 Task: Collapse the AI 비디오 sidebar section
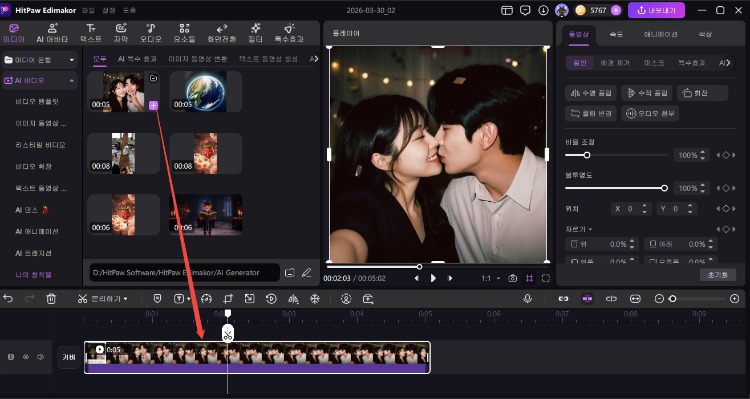click(x=72, y=80)
